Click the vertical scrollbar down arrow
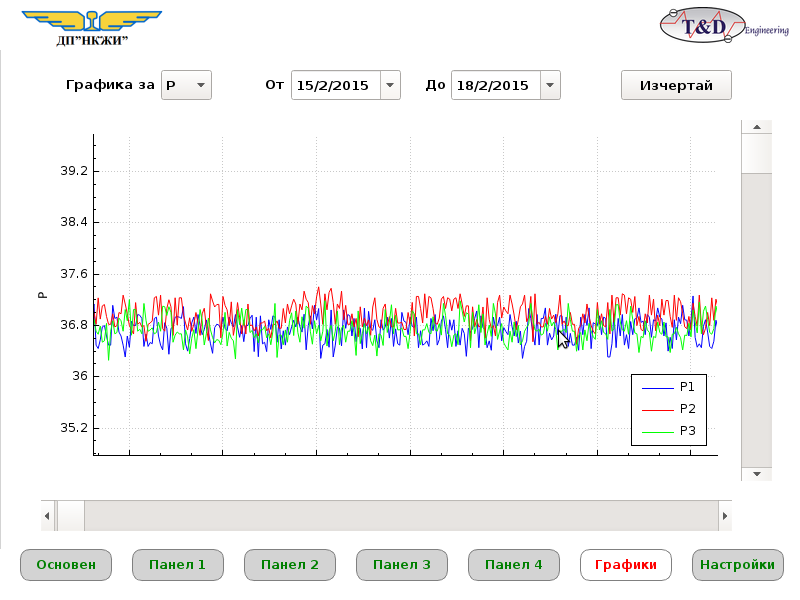The width and height of the screenshot is (800, 600). pyautogui.click(x=756, y=473)
